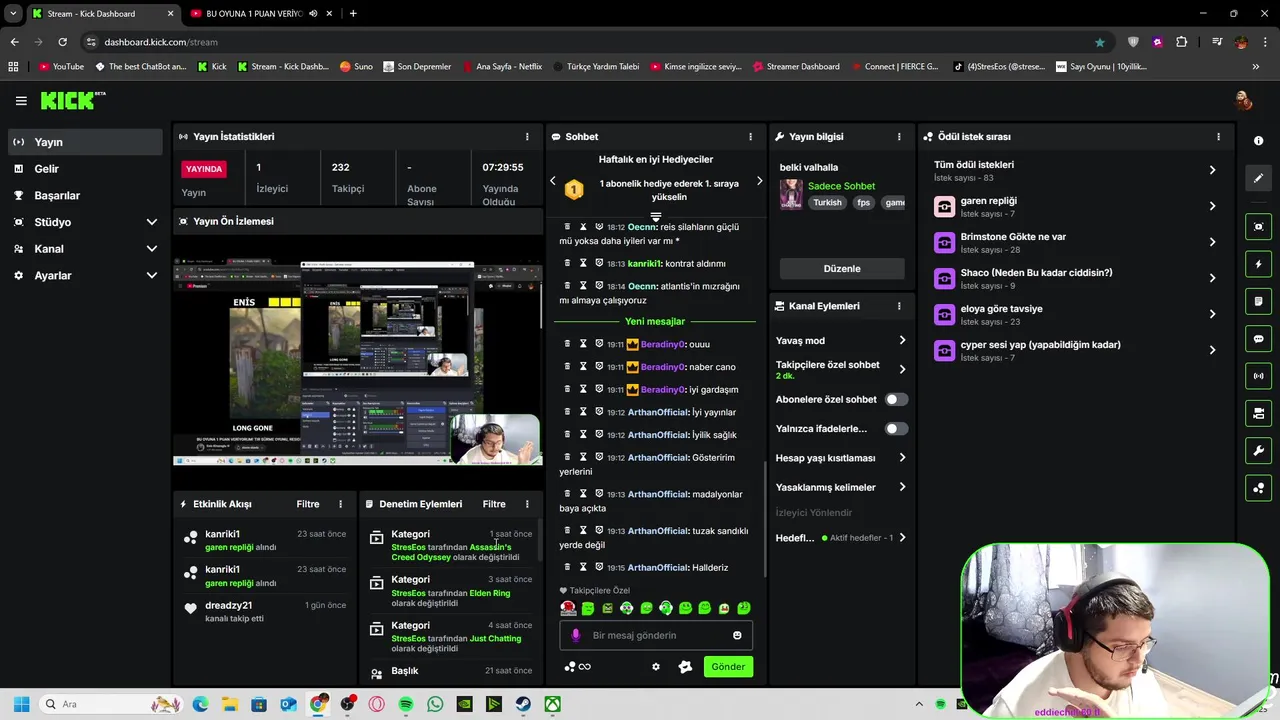The image size is (1280, 720).
Task: Click the star-shaped emote icon beside Gönder
Action: pos(685,667)
